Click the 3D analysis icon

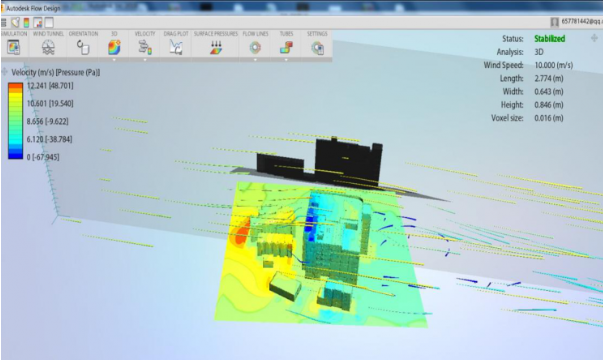click(114, 48)
